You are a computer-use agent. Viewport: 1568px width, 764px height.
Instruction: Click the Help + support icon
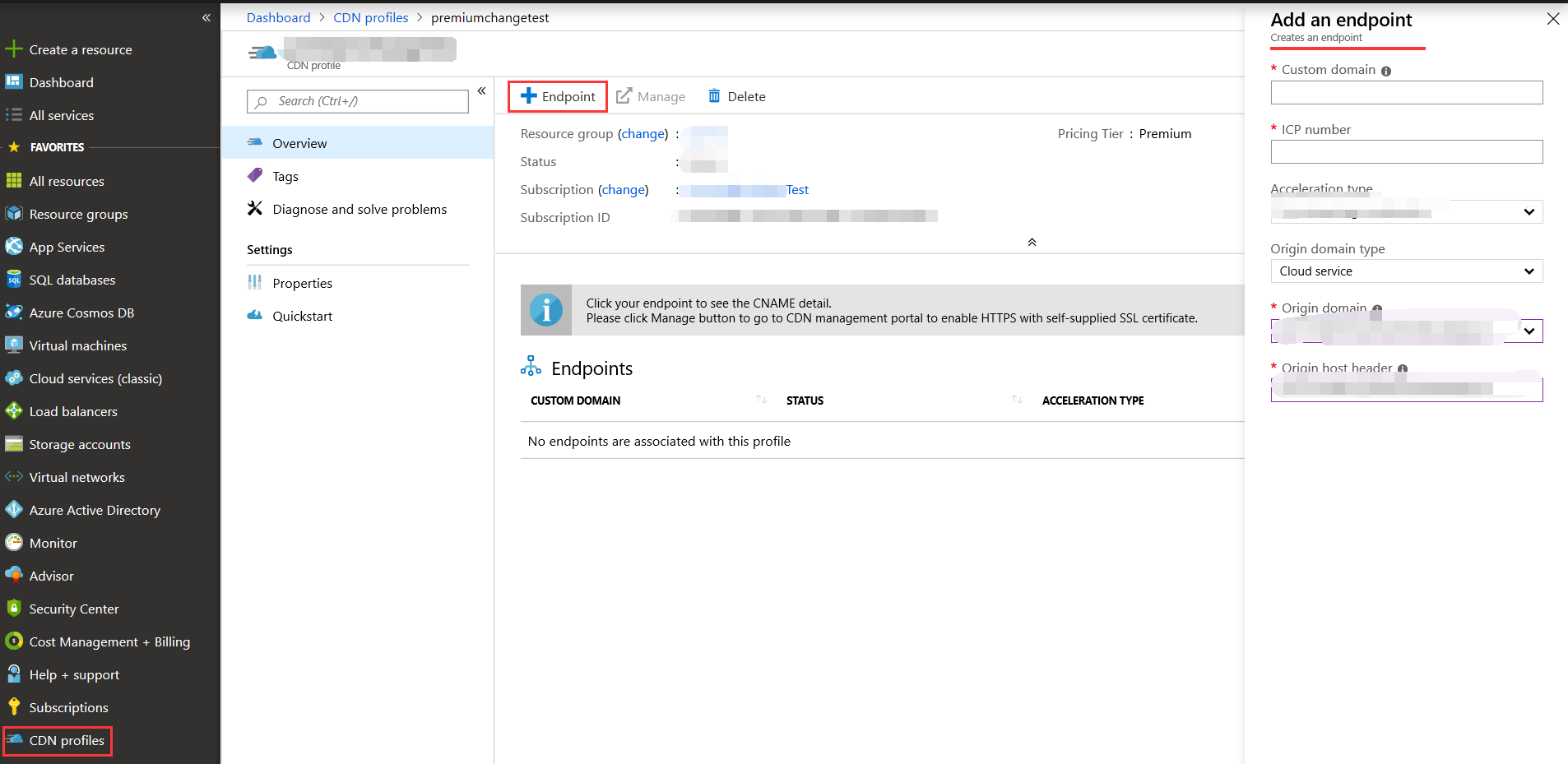[14, 674]
